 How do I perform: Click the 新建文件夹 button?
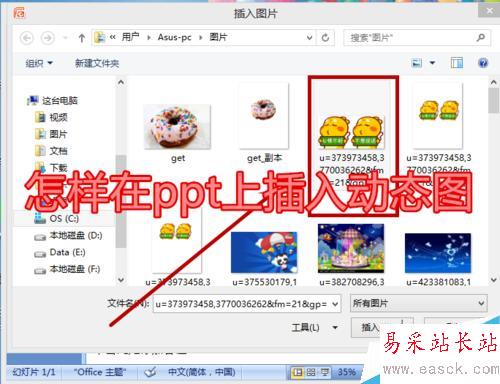pyautogui.click(x=97, y=63)
